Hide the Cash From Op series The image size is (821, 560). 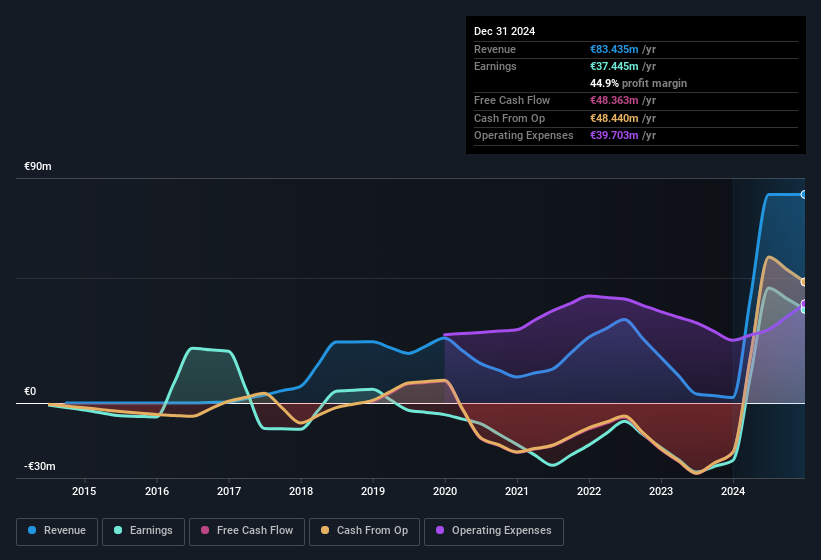[362, 531]
